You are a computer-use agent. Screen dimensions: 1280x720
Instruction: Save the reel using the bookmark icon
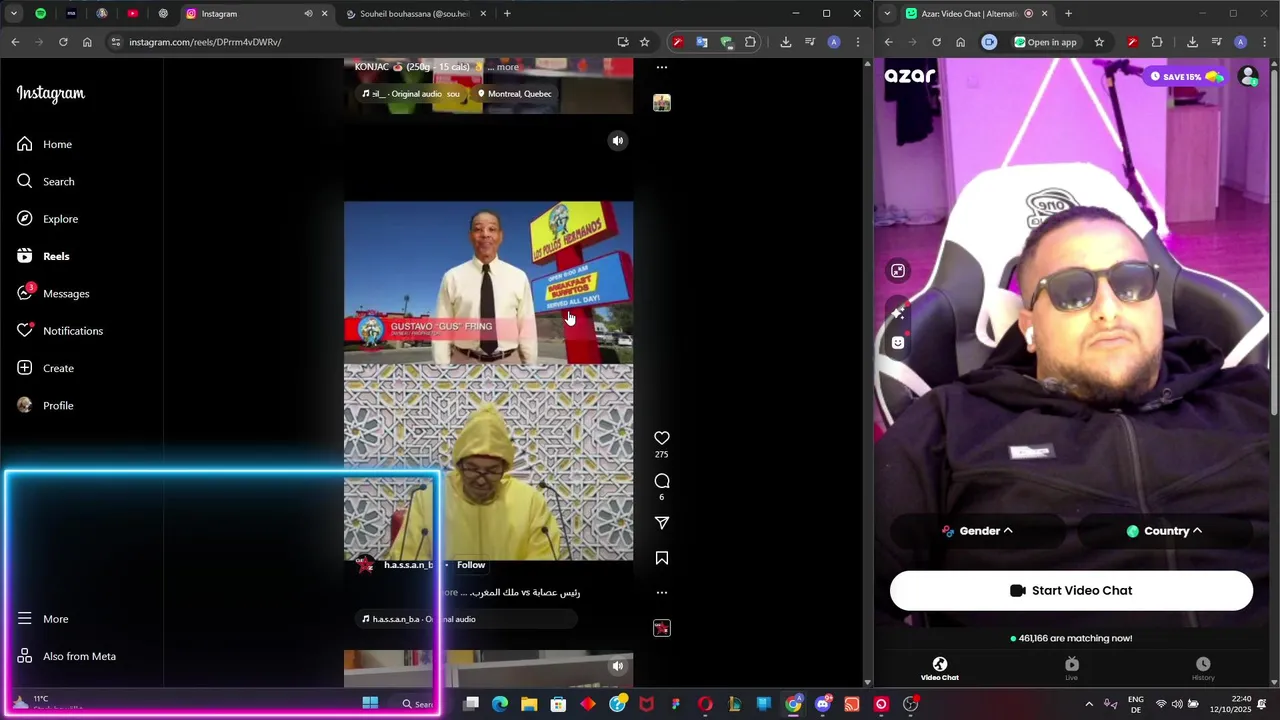click(x=662, y=558)
